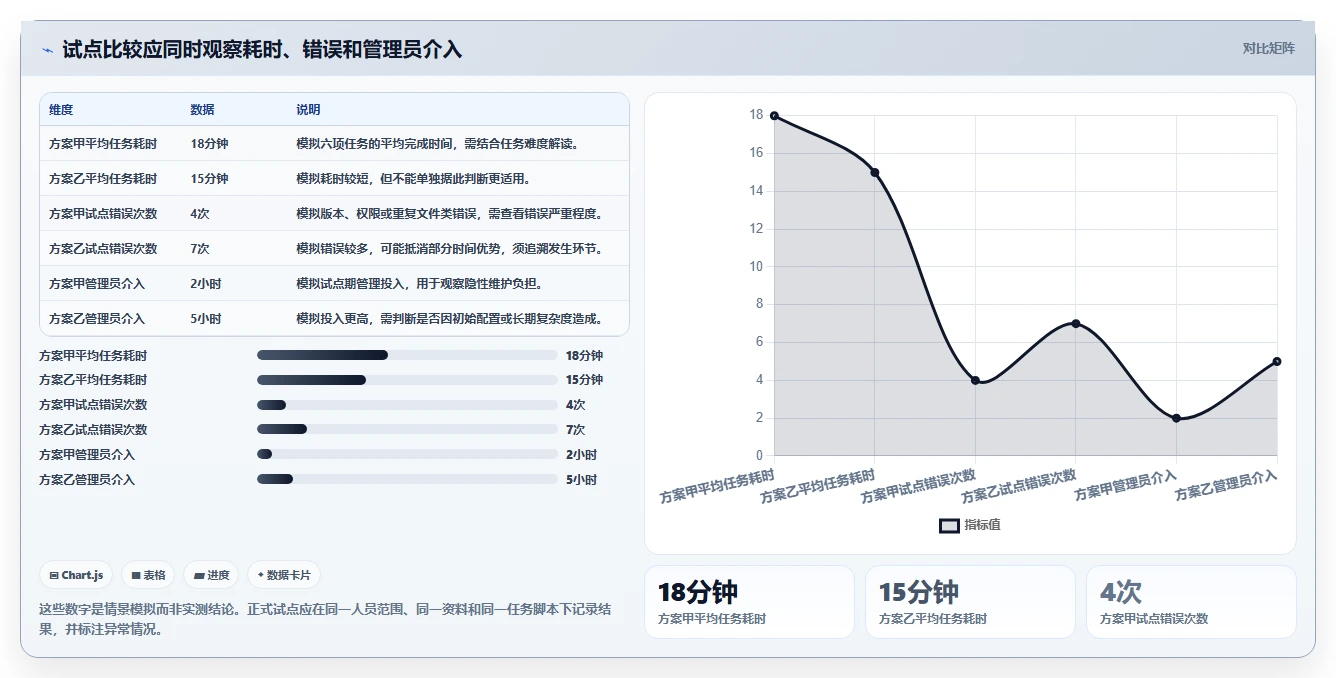Click progress bar for 方案乙试点错误次数
The image size is (1336, 678).
coord(407,429)
